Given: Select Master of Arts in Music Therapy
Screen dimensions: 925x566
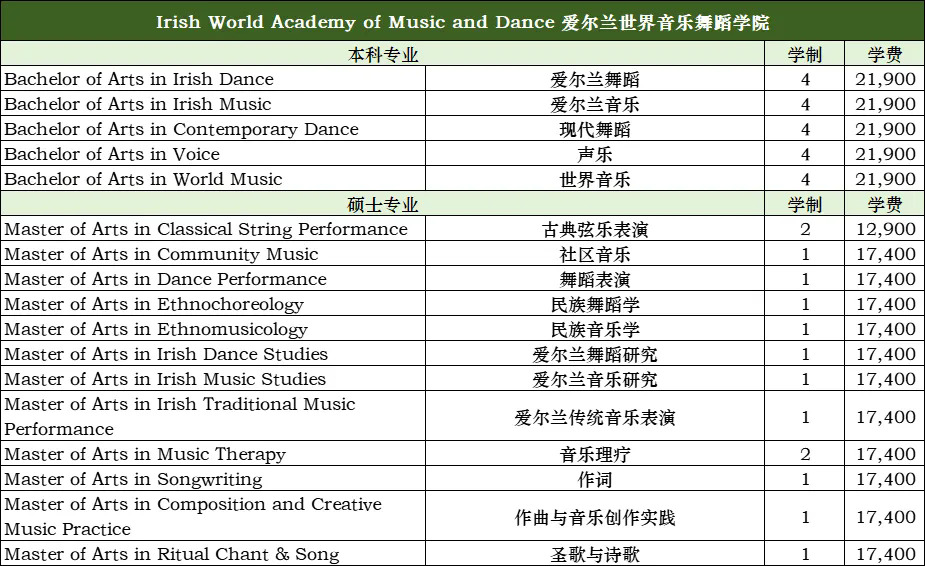Looking at the screenshot, I should 145,454.
